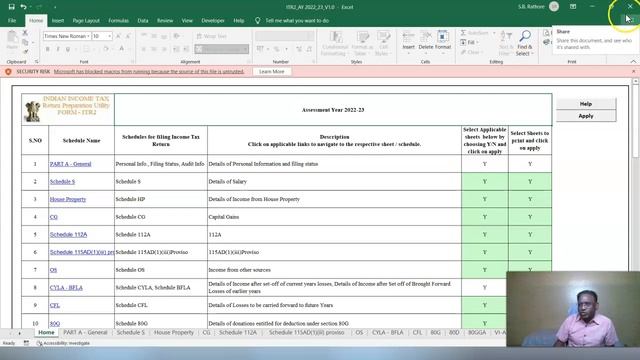Click the macro recording icon in the status bar
This screenshot has height=360, width=640.
pyautogui.click(x=26, y=343)
